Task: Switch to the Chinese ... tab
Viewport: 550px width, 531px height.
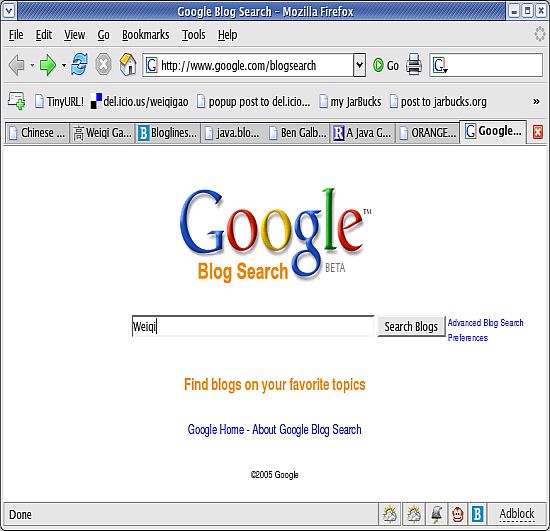Action: (x=37, y=133)
